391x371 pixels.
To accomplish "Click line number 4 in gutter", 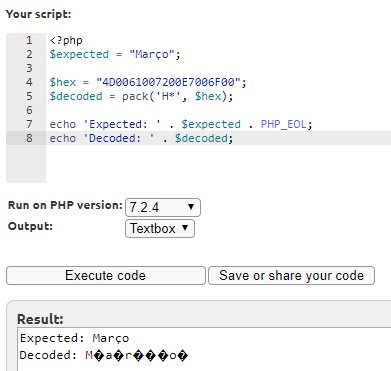I will [x=29, y=82].
